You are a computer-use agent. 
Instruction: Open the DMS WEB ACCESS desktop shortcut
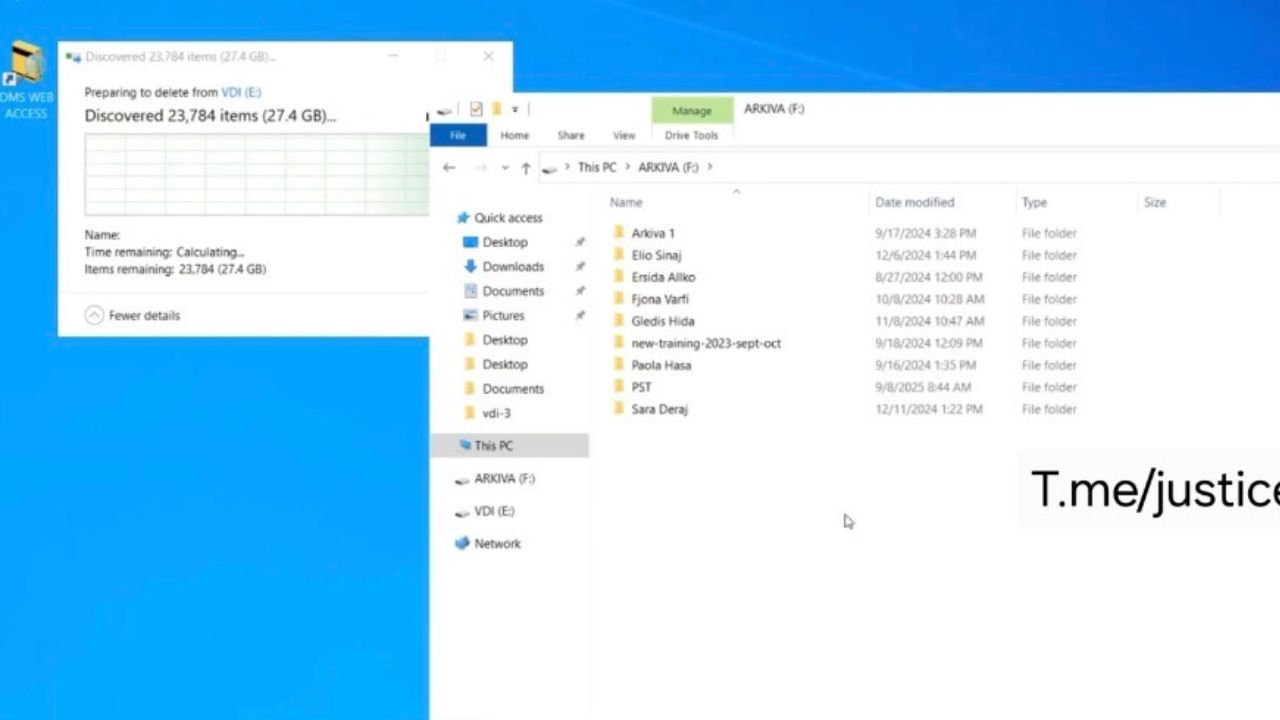point(26,80)
